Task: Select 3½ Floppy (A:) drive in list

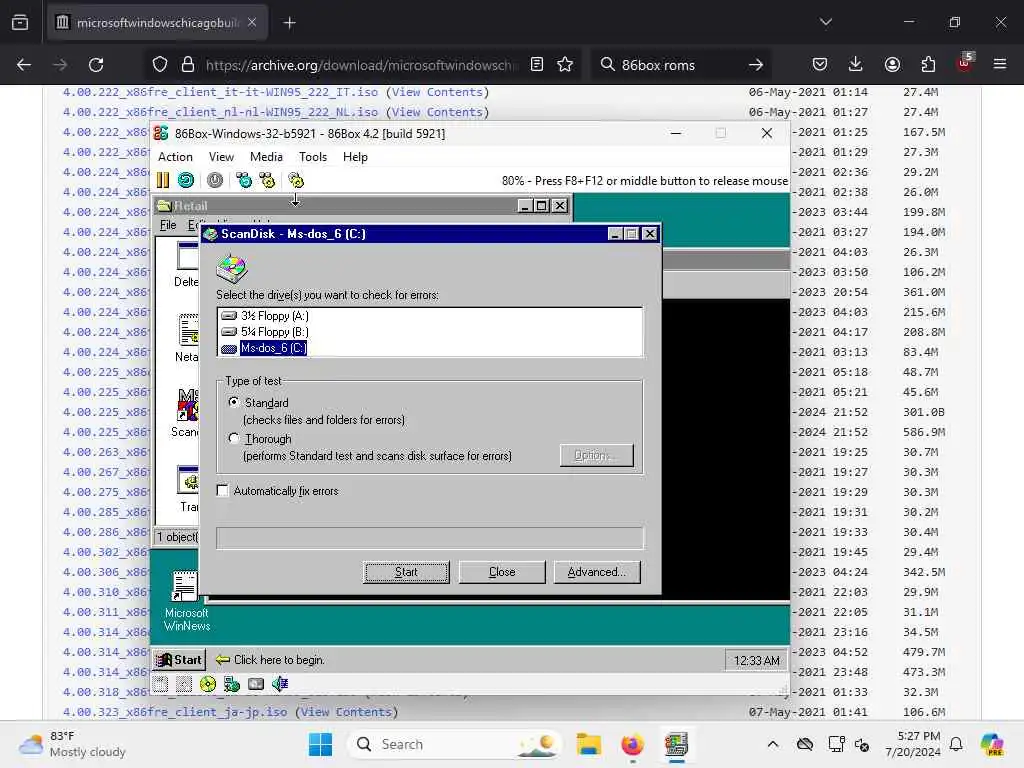Action: [x=265, y=315]
